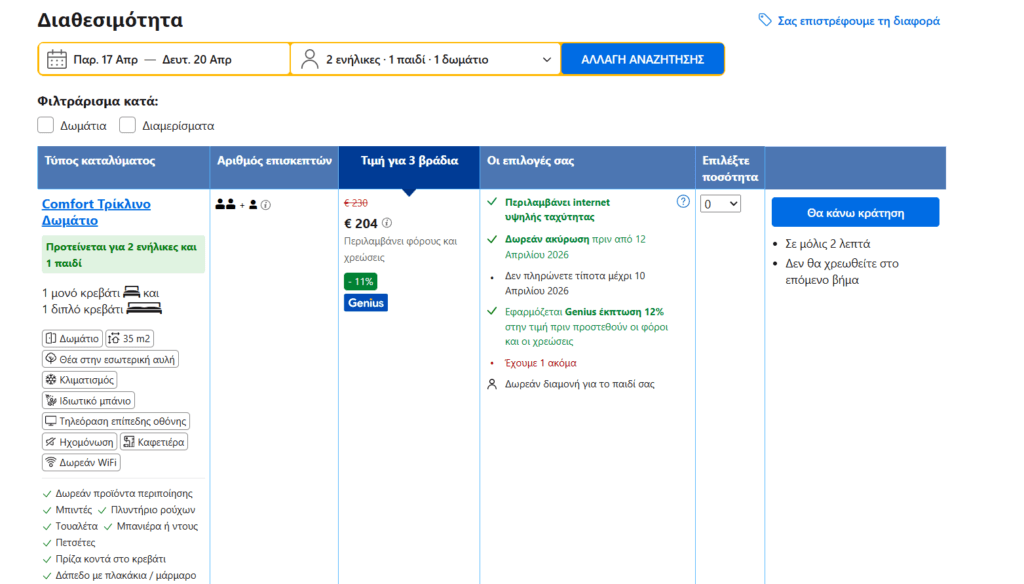Click the Τιμή για 3 βράδια column header

click(x=409, y=161)
